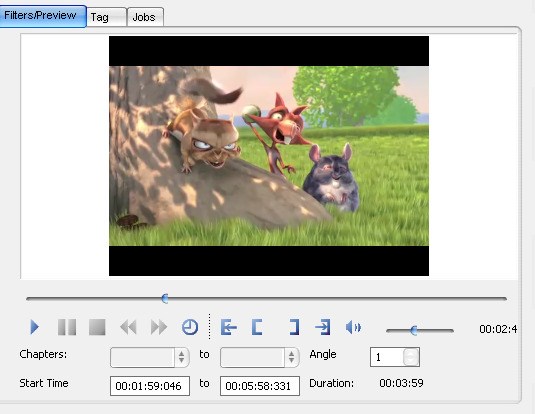This screenshot has width=535, height=414.
Task: Stop the video preview
Action: pos(97,327)
